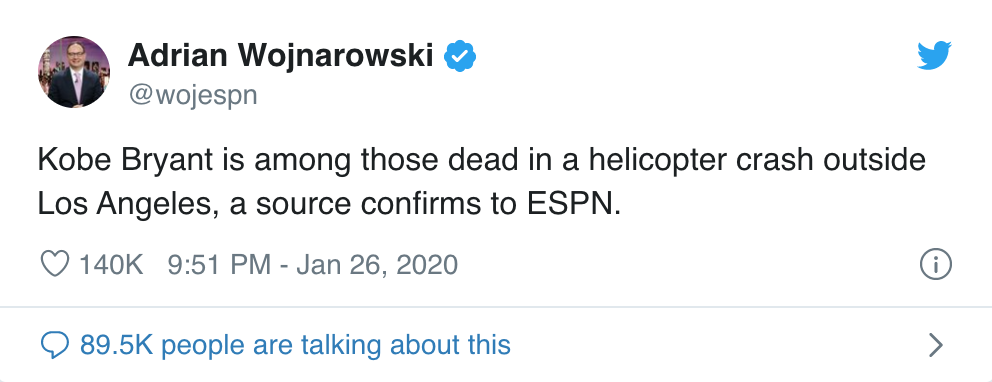Screen dimensions: 992x382
Task: Click the 140K like count
Action: [x=111, y=264]
